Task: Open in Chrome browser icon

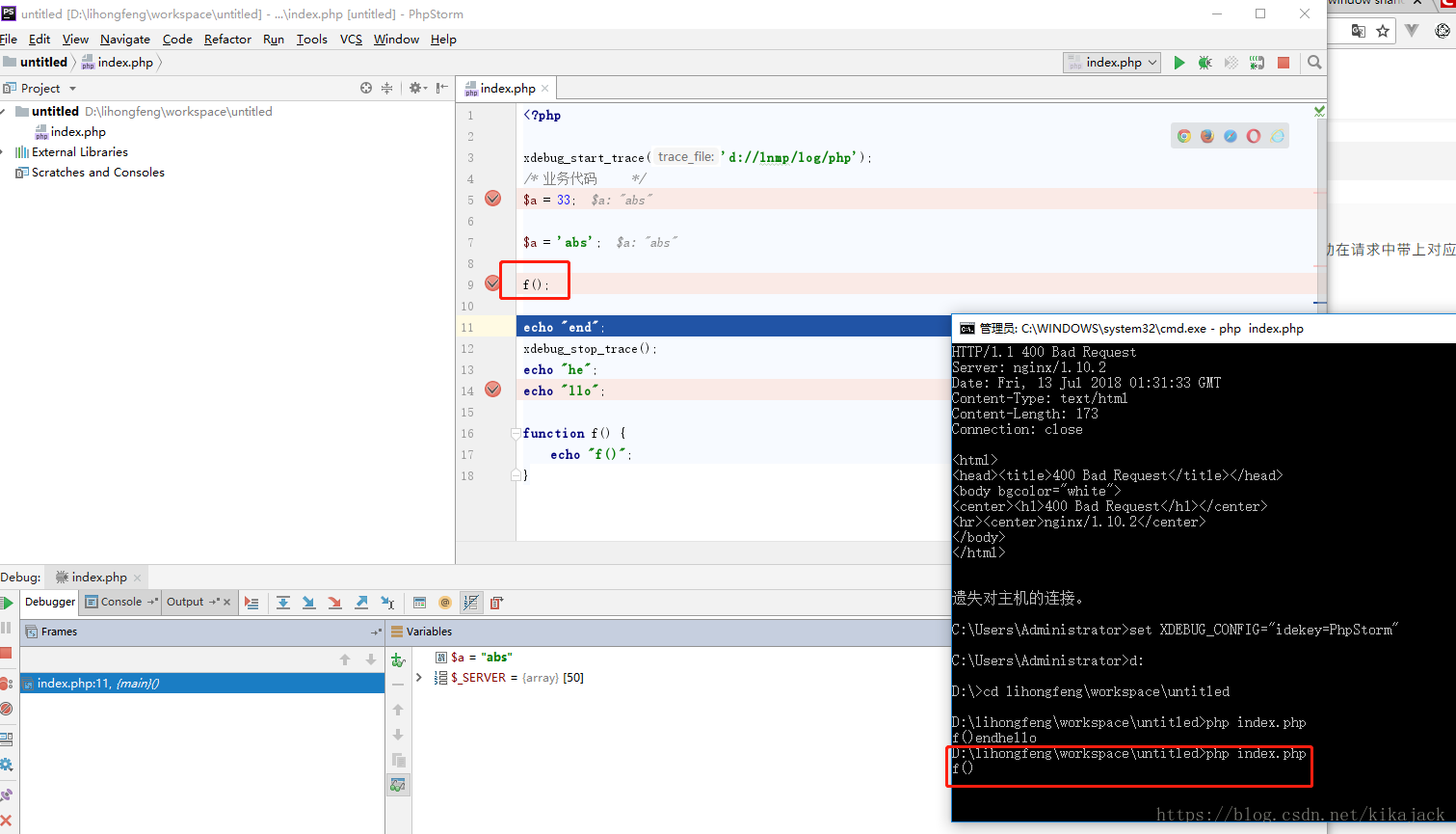Action: tap(1184, 136)
